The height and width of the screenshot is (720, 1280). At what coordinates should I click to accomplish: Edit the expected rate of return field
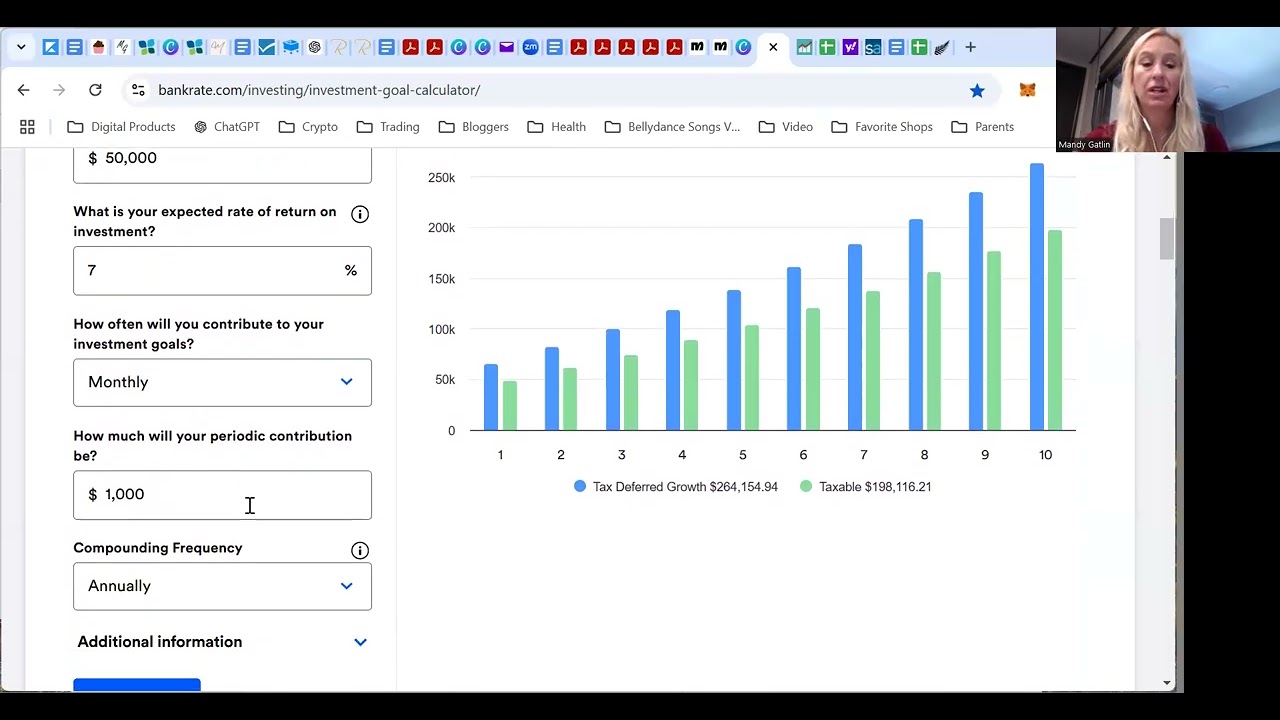pos(222,271)
